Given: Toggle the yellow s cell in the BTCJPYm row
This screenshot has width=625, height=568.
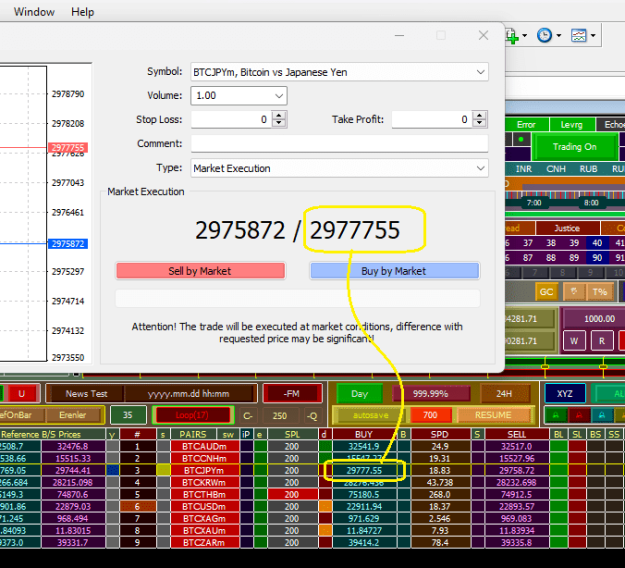Looking at the screenshot, I should pyautogui.click(x=163, y=470).
